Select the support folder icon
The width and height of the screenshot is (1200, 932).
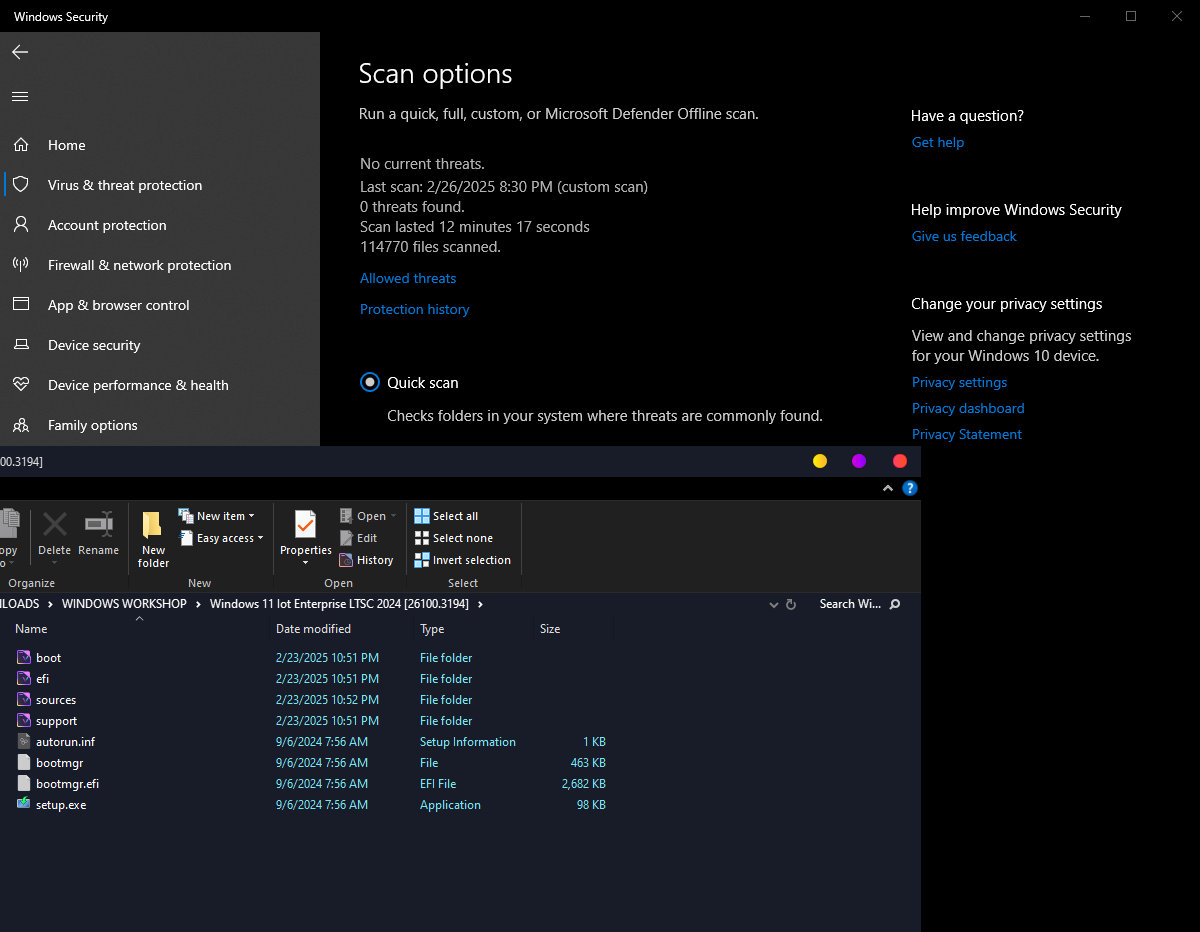point(25,721)
